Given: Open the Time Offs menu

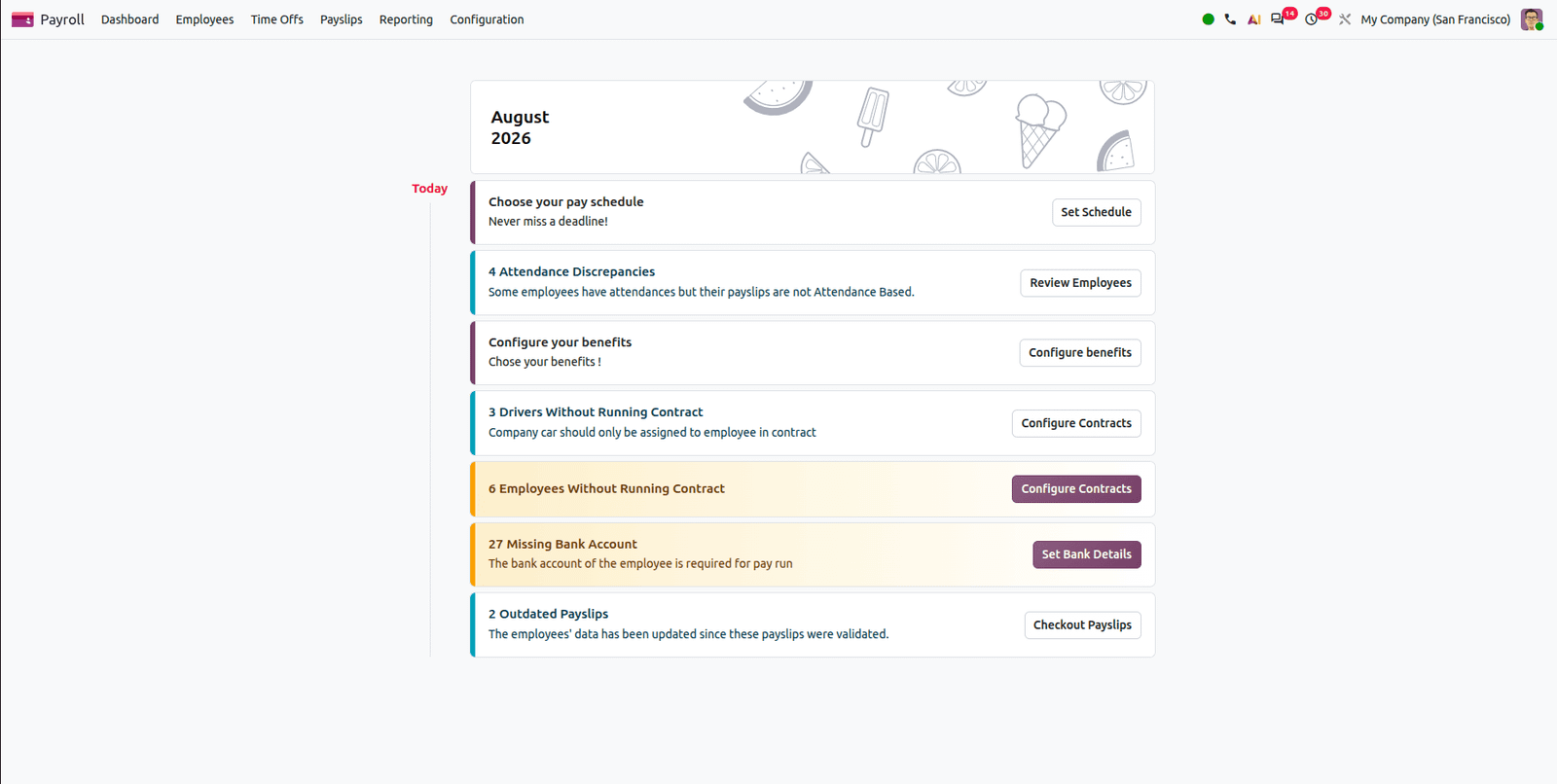Looking at the screenshot, I should 277,19.
